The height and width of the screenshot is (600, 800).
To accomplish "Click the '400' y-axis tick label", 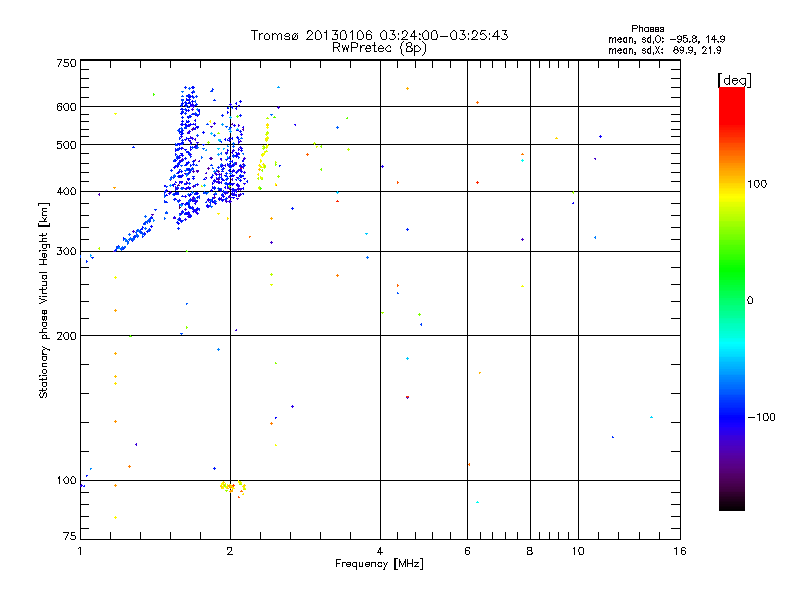I will (x=66, y=191).
